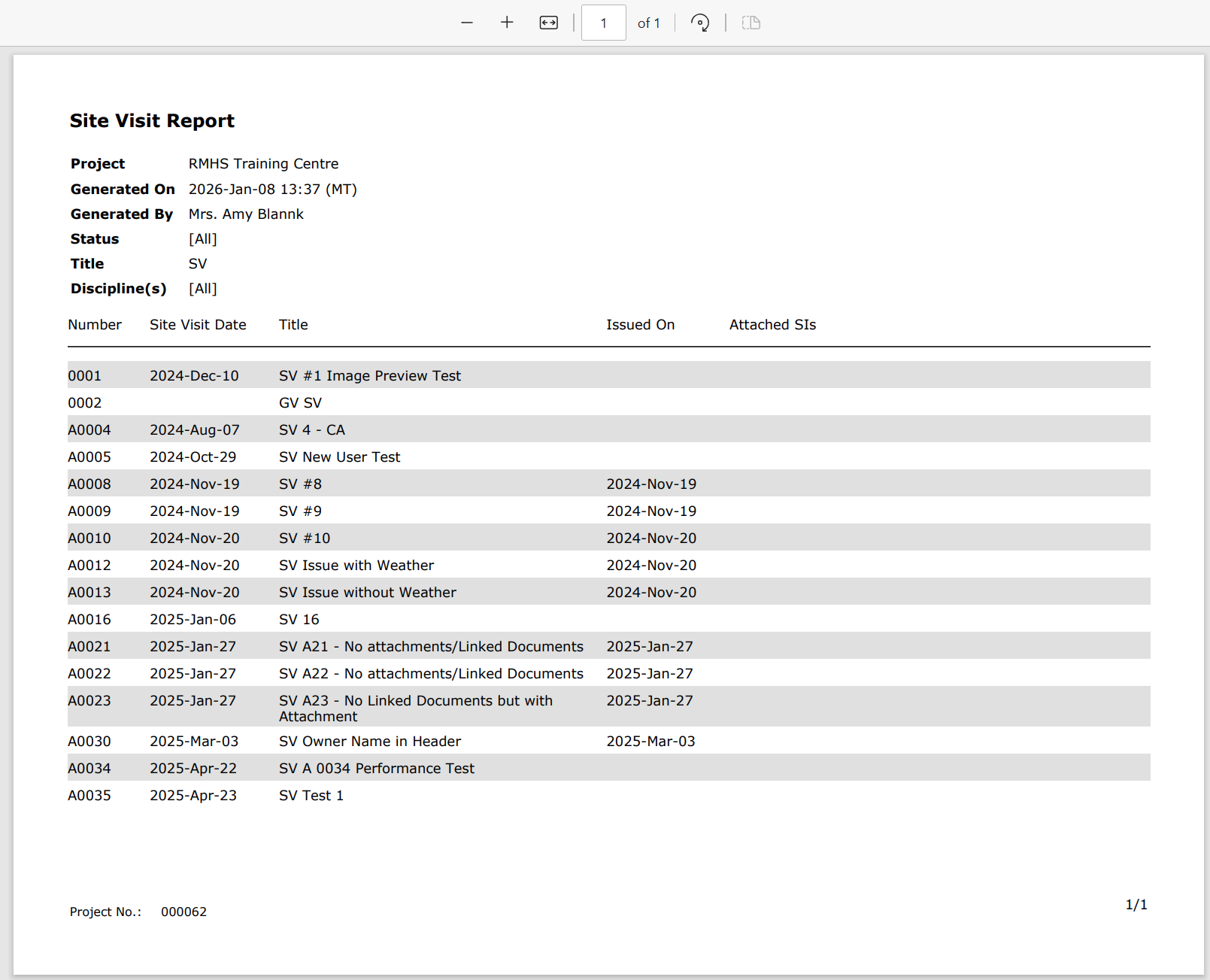The width and height of the screenshot is (1210, 980).
Task: Click row number 'A0008'
Action: pos(89,484)
